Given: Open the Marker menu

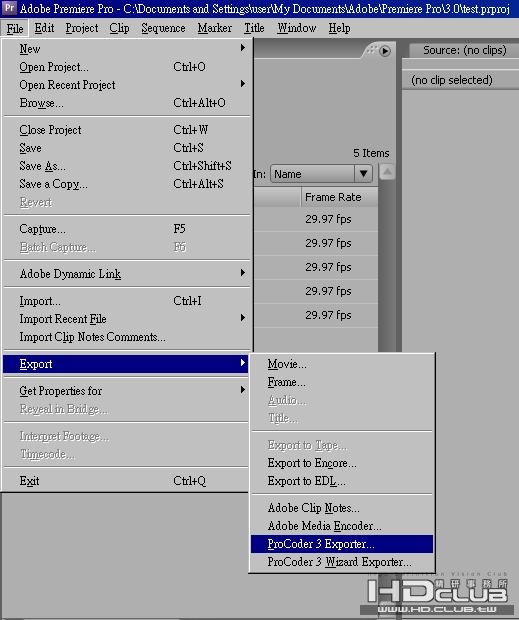Looking at the screenshot, I should point(215,28).
